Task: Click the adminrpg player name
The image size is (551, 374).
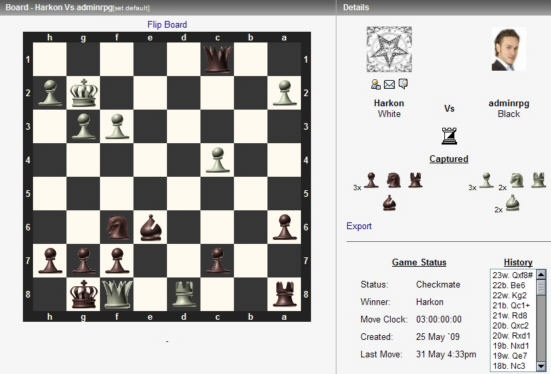Action: [508, 103]
